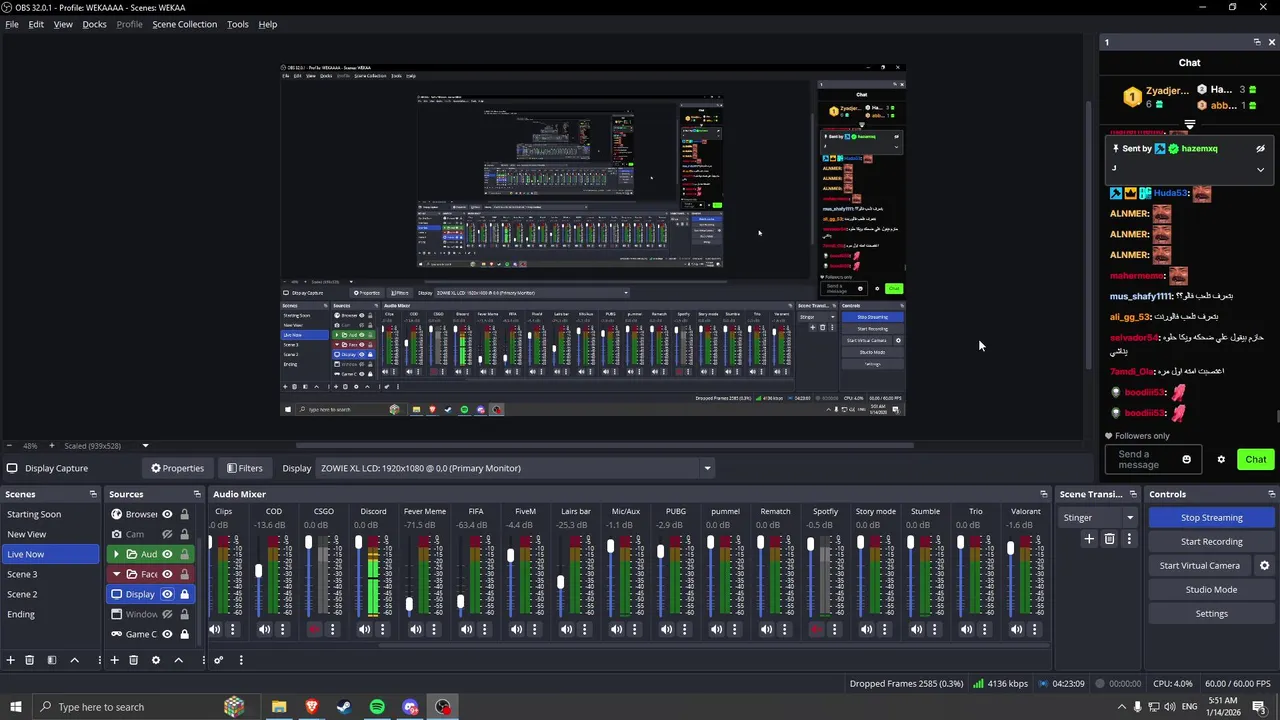This screenshot has height=720, width=1280.
Task: Open source Properties button
Action: coord(177,468)
